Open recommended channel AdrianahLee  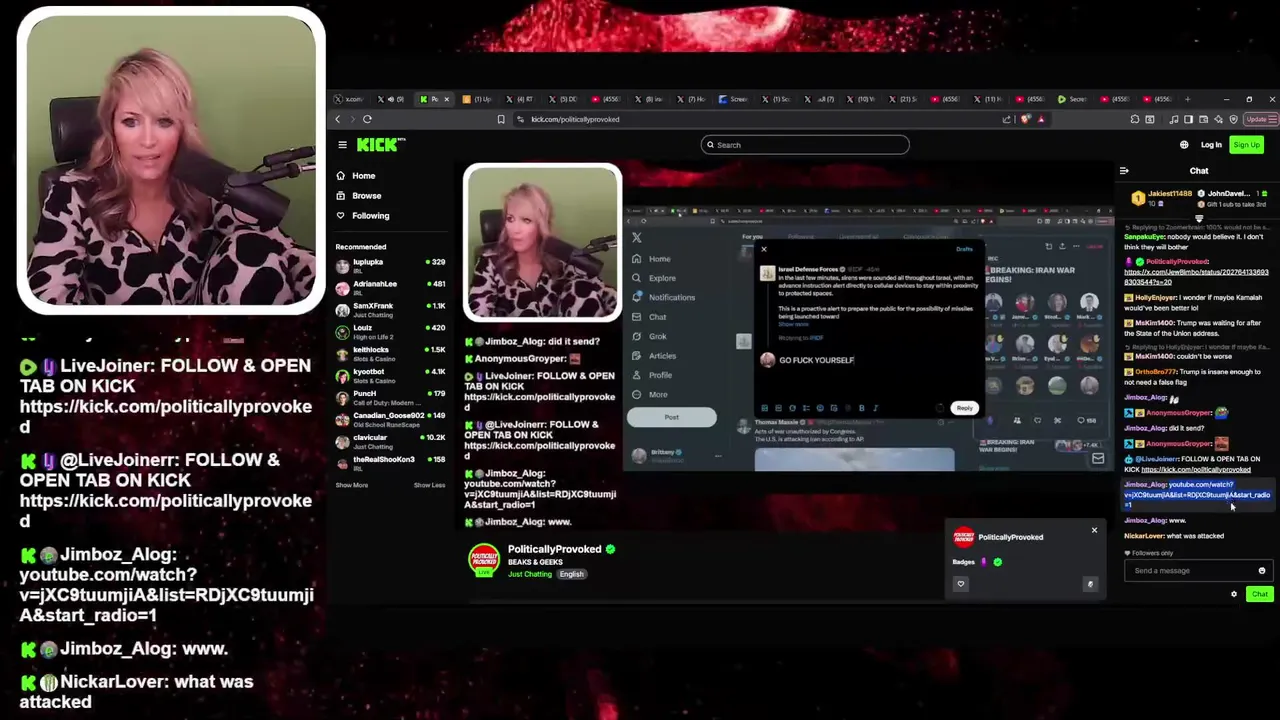[x=390, y=287]
